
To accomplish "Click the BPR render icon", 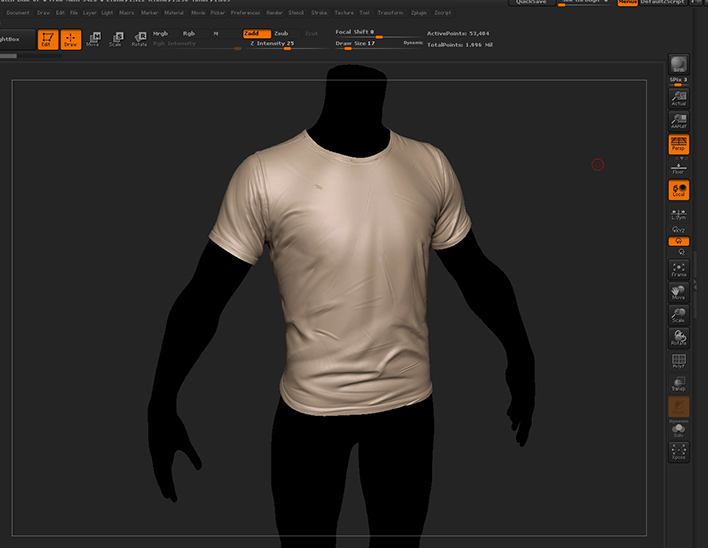I will (x=678, y=64).
